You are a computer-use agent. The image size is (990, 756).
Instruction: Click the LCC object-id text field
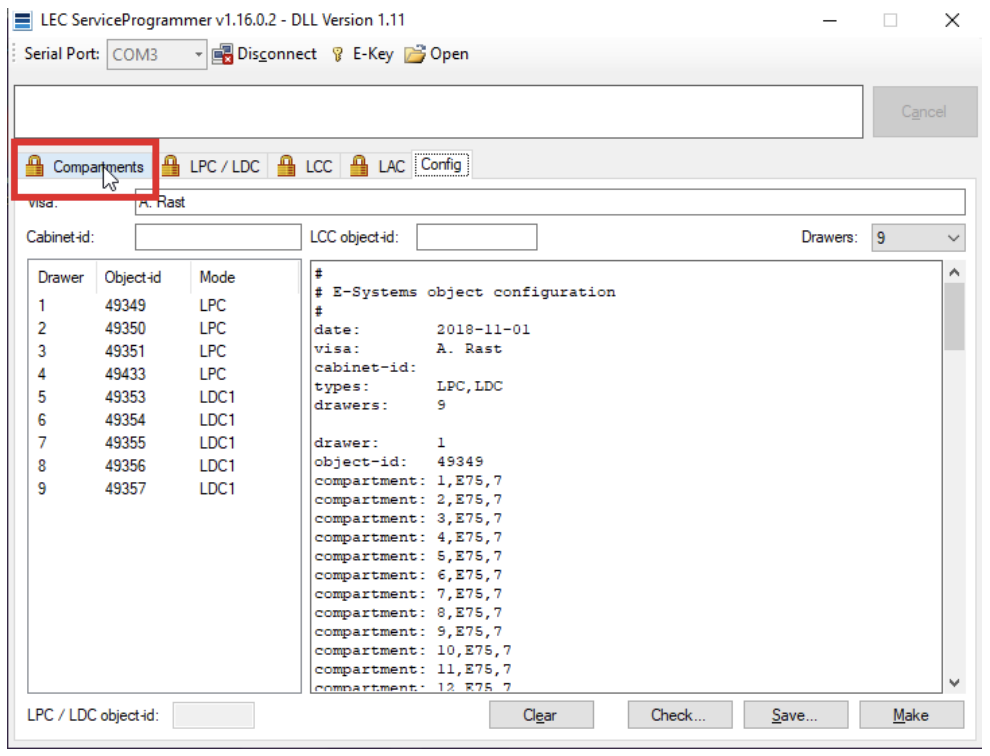[x=476, y=238]
